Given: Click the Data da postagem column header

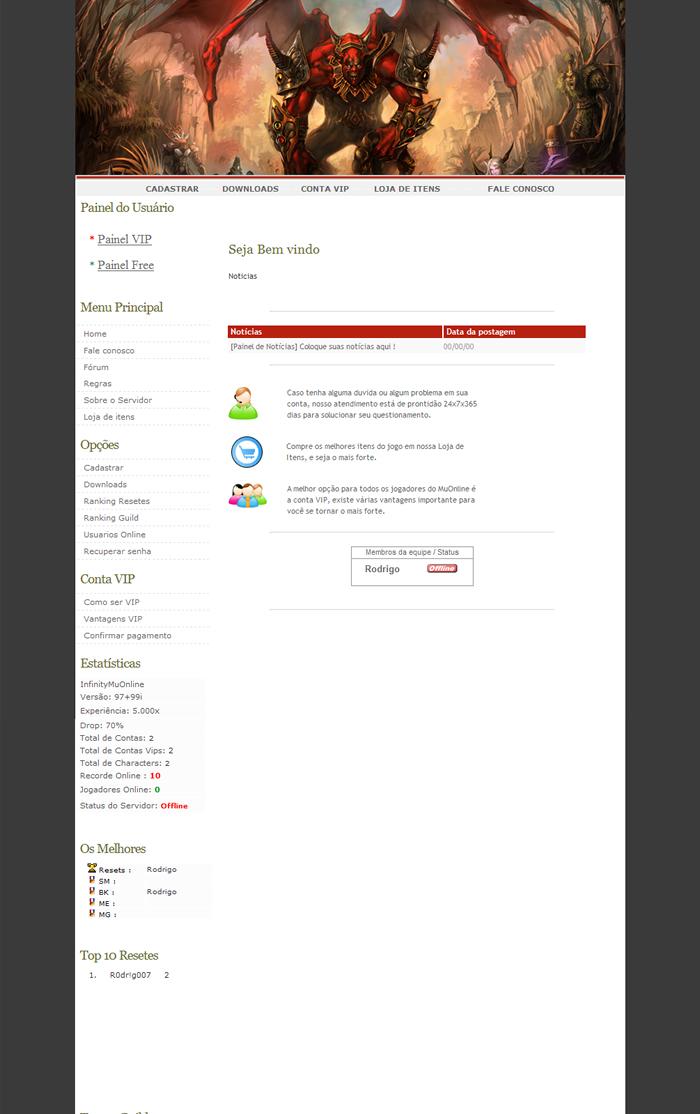Looking at the screenshot, I should point(515,332).
